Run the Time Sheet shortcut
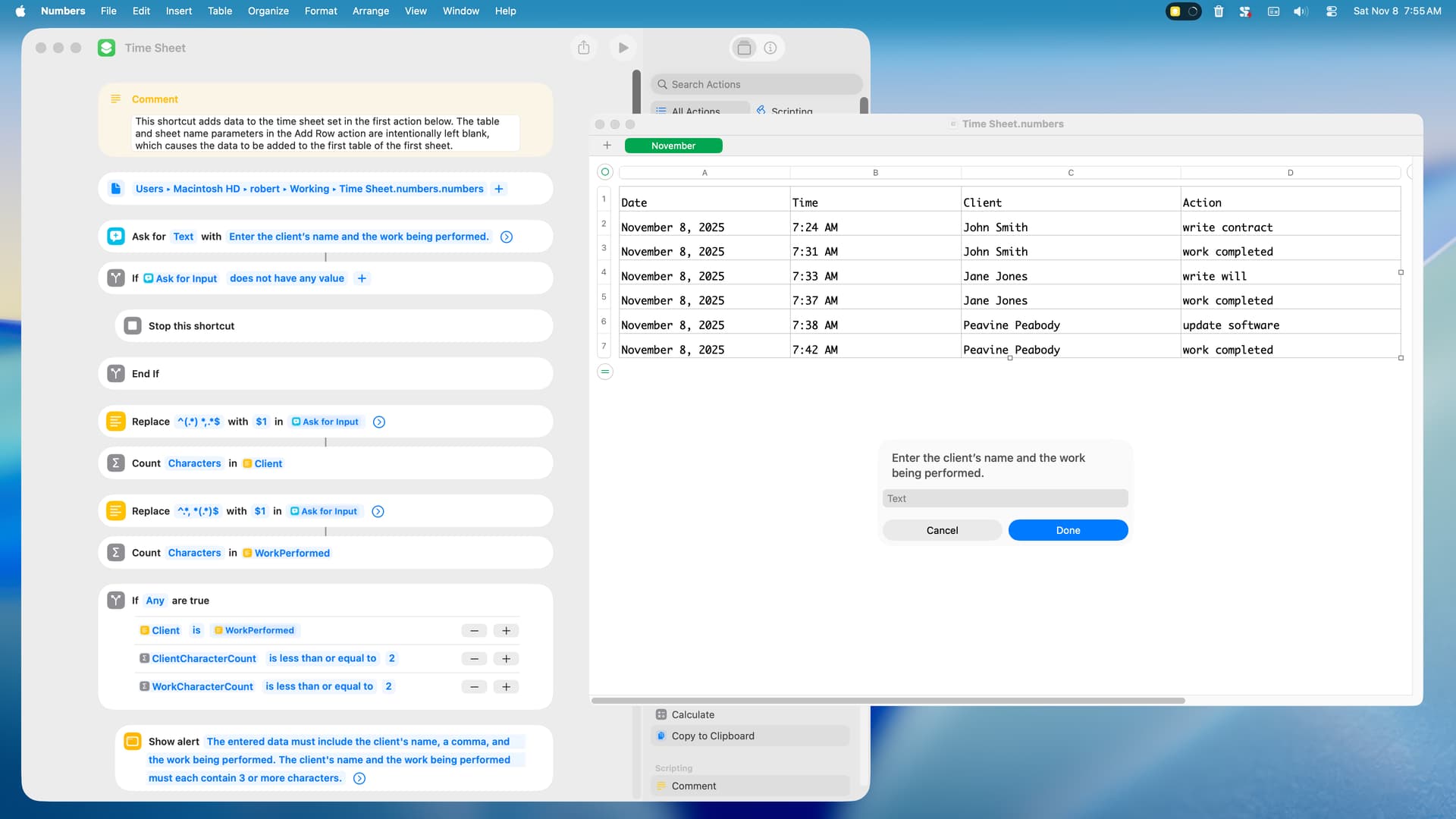 (x=623, y=48)
